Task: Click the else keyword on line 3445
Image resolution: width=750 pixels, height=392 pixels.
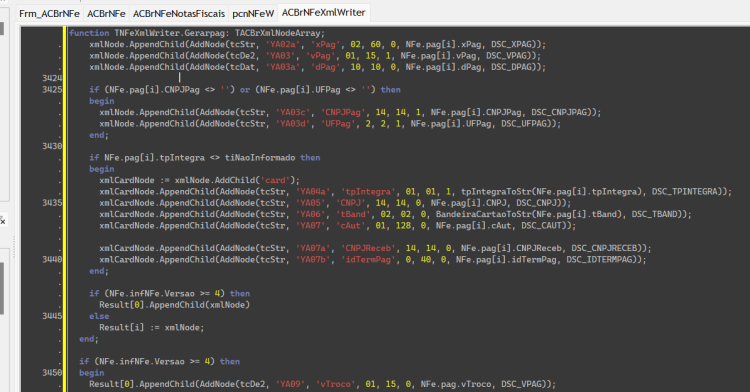Action: [x=99, y=316]
